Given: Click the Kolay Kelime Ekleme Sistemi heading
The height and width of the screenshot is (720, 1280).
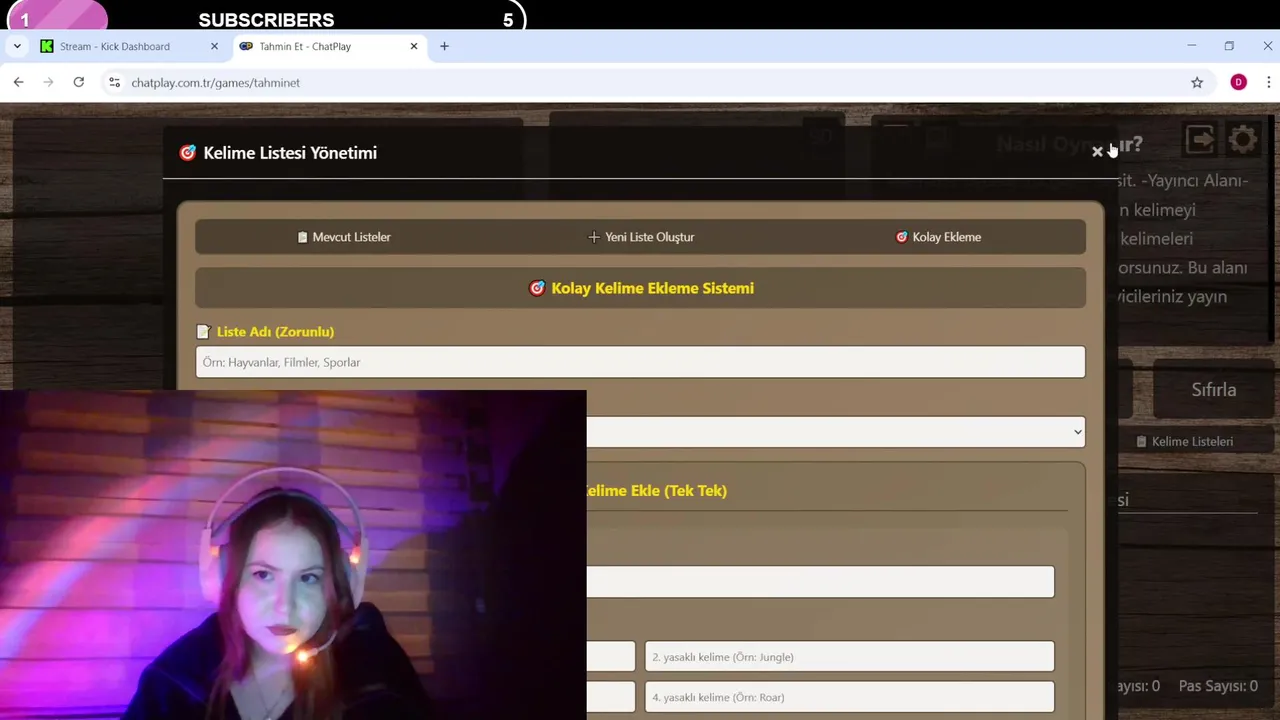Looking at the screenshot, I should tap(641, 288).
